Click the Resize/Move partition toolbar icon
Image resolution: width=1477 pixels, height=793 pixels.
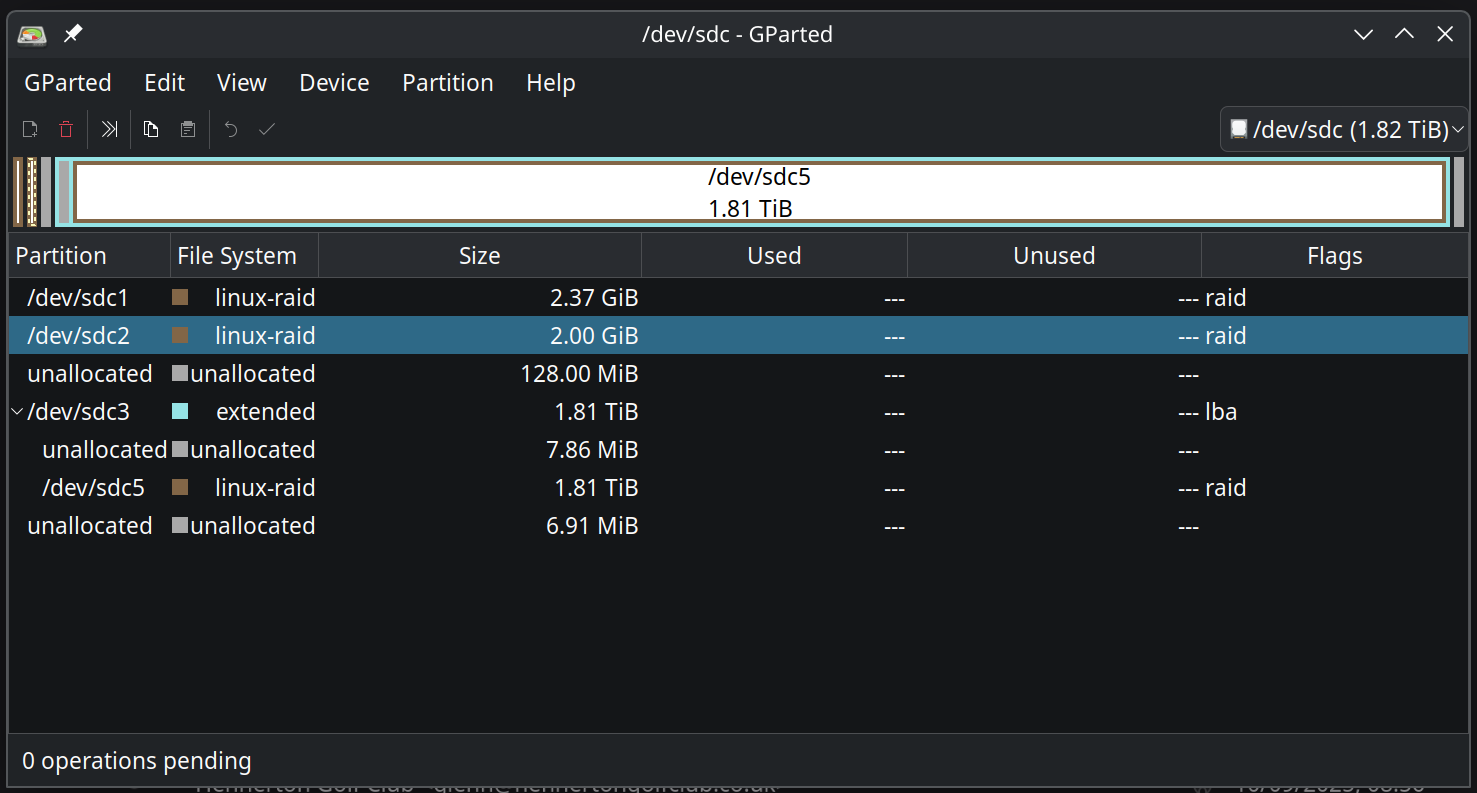110,129
